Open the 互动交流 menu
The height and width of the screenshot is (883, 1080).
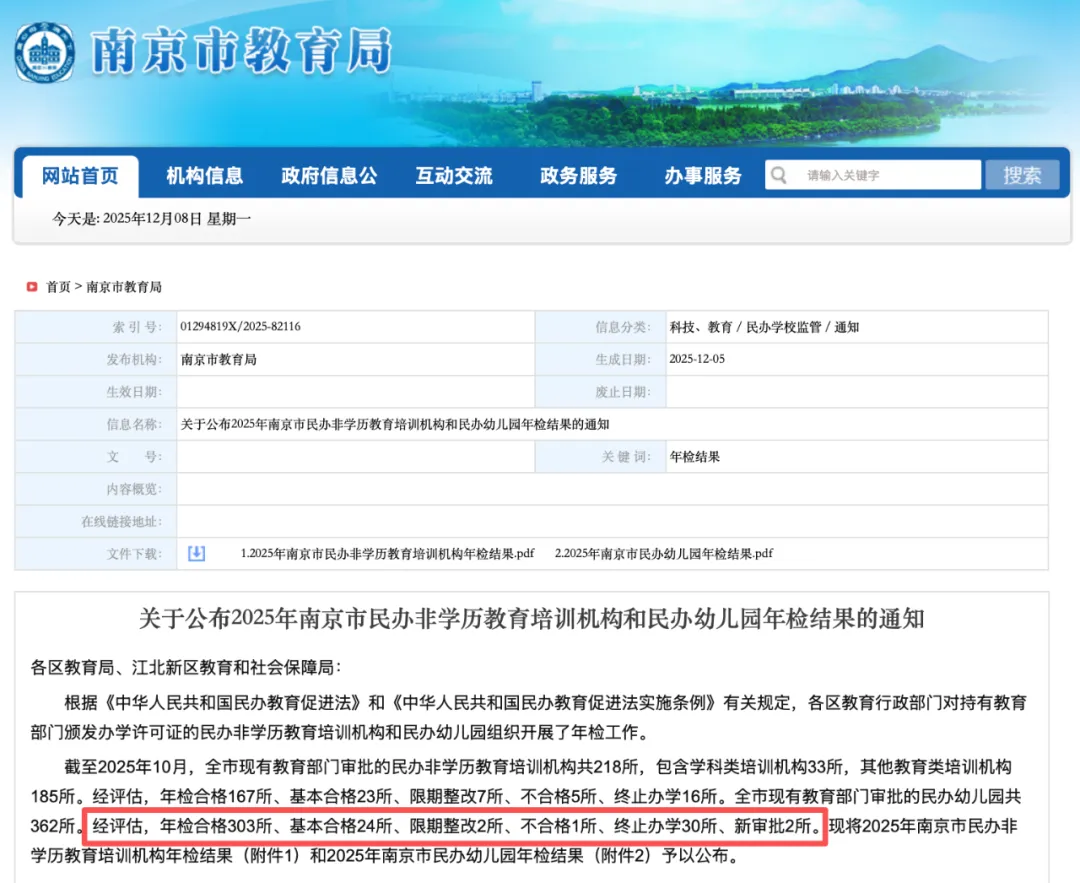pos(454,176)
